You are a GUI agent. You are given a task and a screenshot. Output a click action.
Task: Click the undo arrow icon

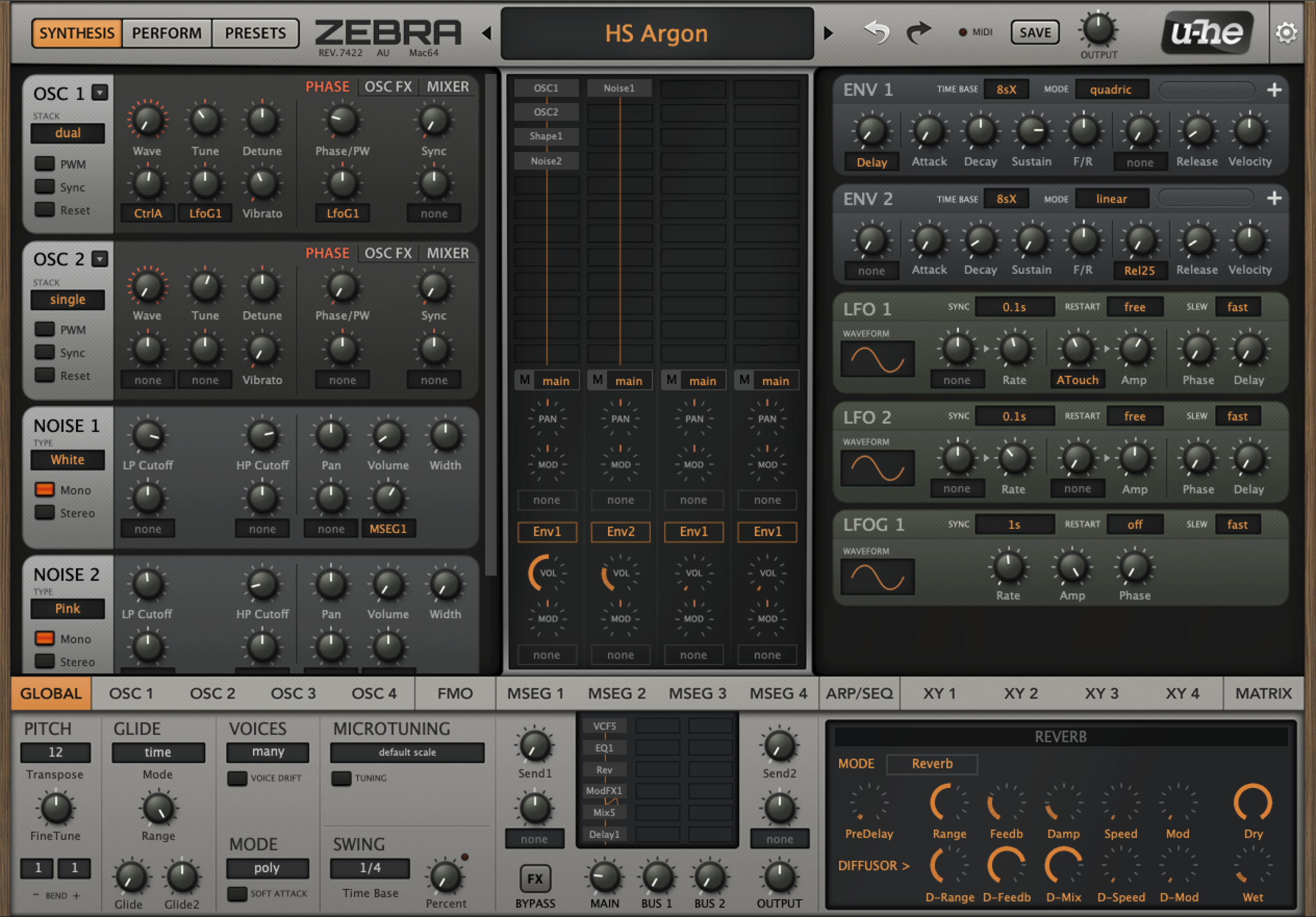click(876, 32)
